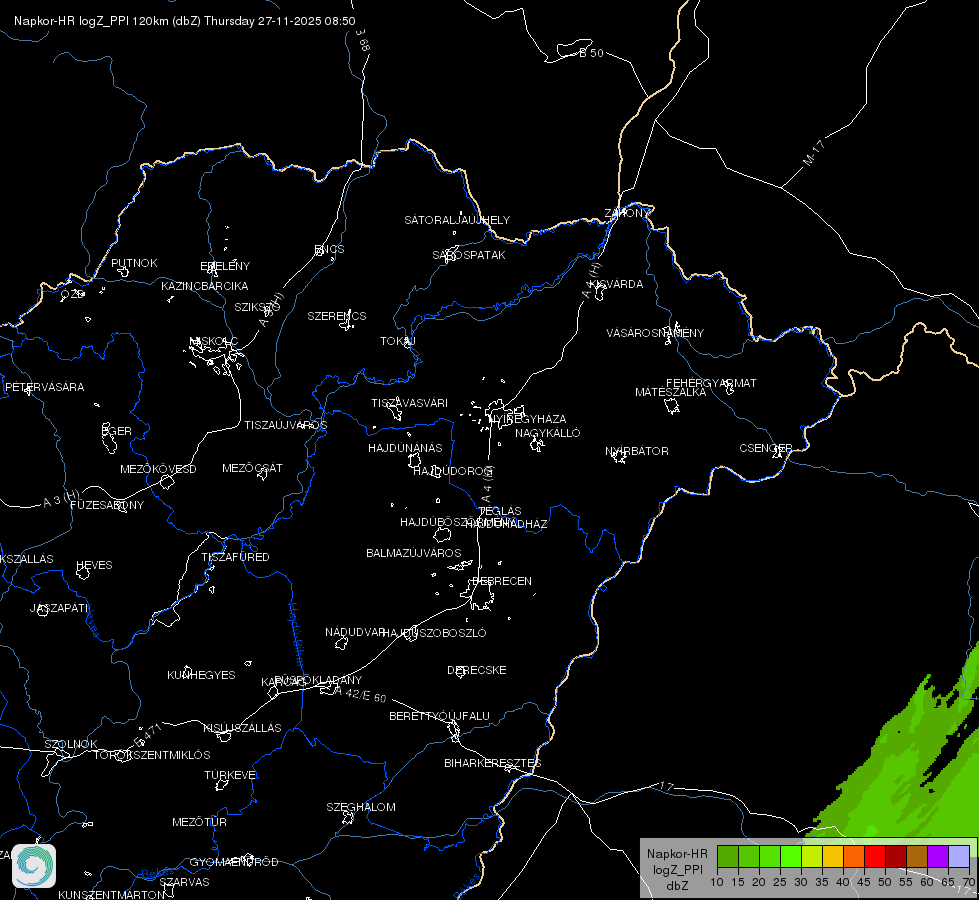Click the SZERENCS label

(337, 316)
